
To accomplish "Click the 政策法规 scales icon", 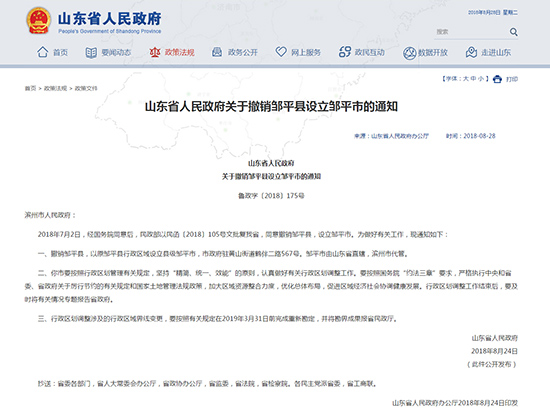I will 155,52.
